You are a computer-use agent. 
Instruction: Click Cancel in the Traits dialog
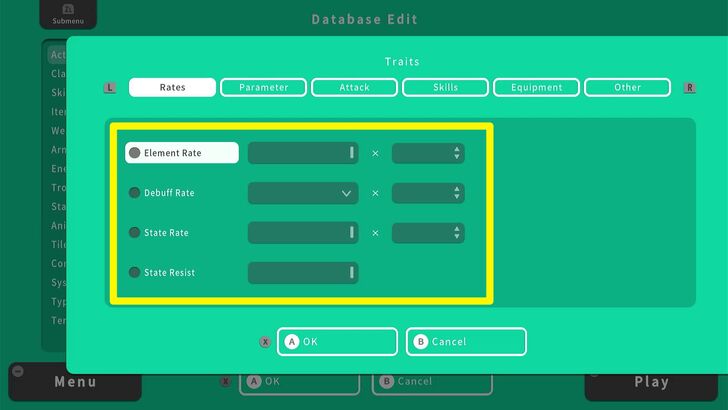pos(466,342)
